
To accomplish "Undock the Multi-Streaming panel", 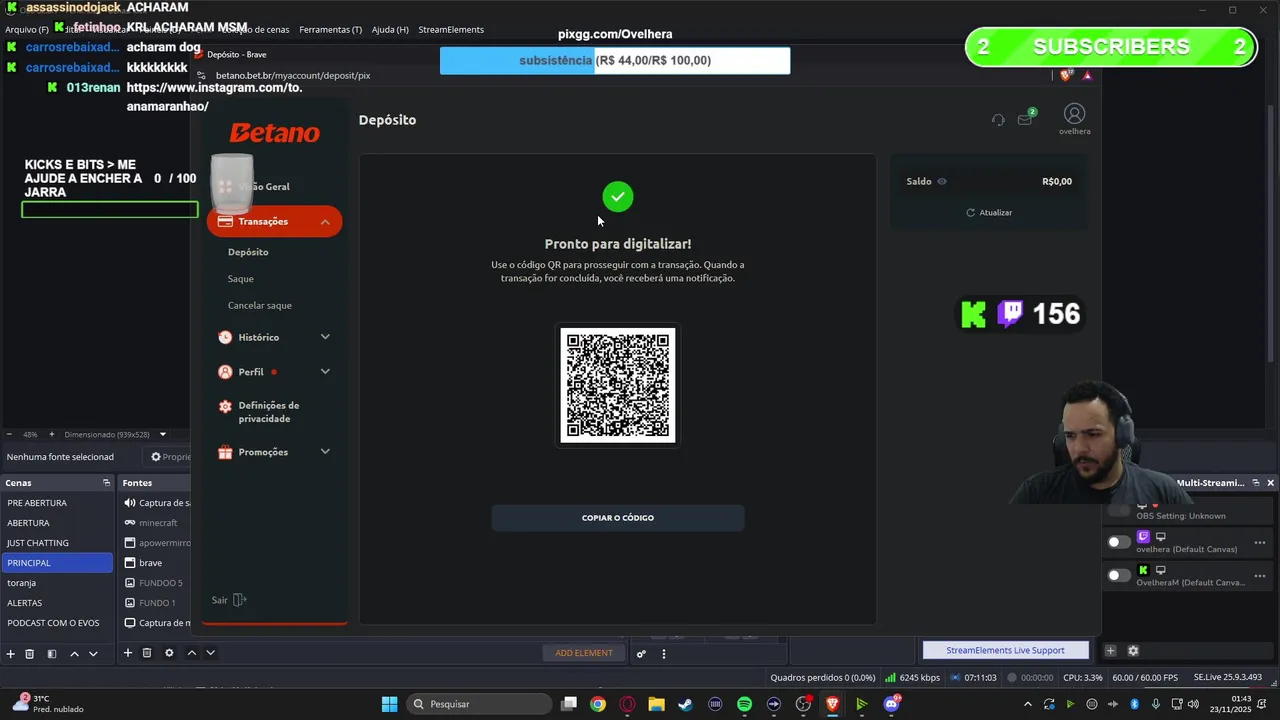I will 1256,483.
